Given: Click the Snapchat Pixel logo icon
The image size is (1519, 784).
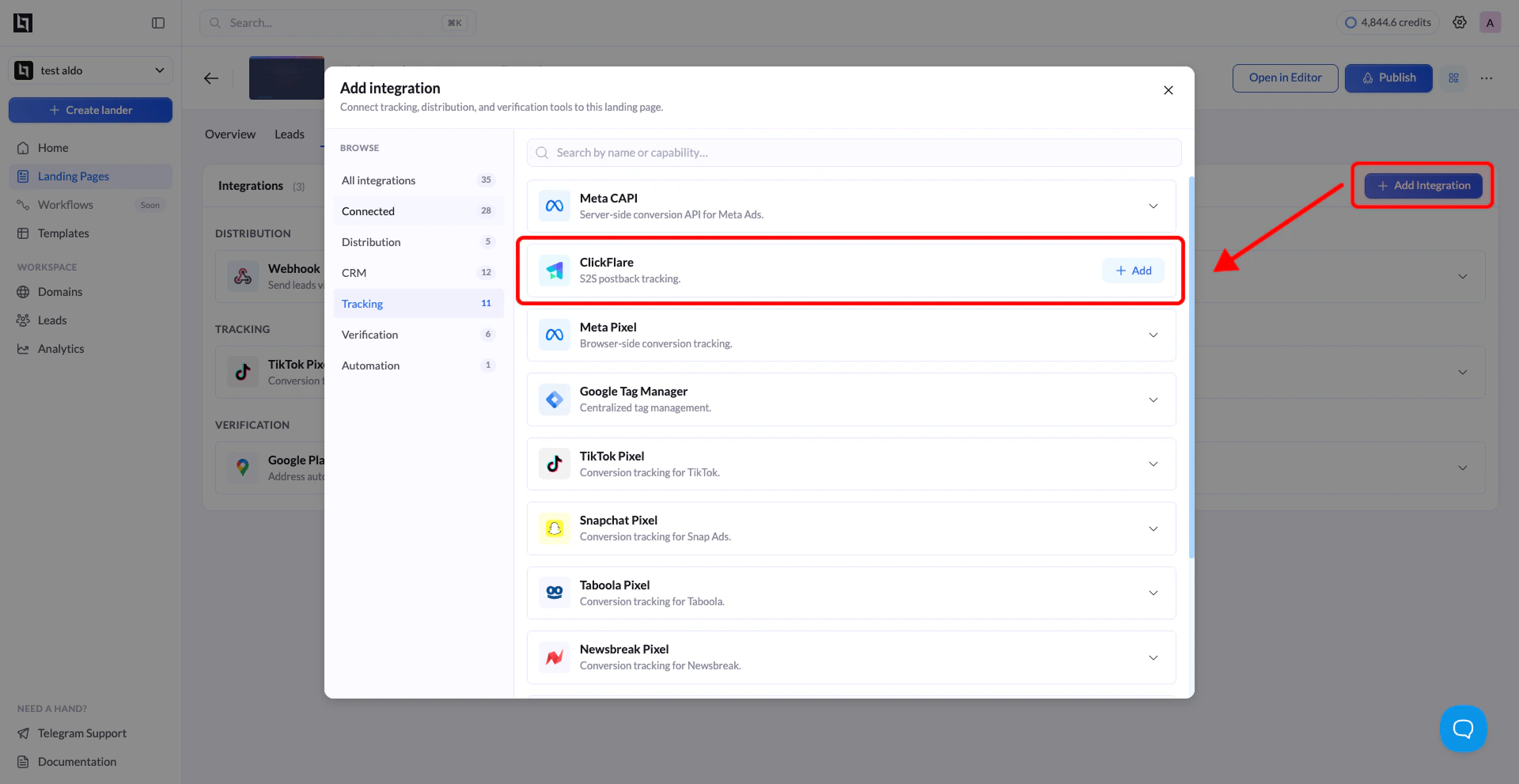Looking at the screenshot, I should coord(555,528).
